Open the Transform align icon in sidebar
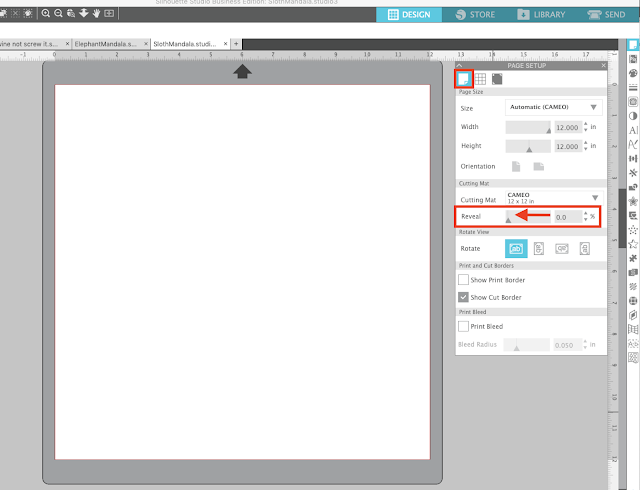 point(633,159)
